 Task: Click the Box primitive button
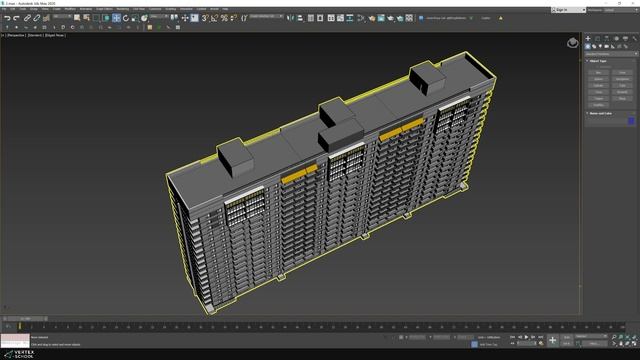coord(598,73)
